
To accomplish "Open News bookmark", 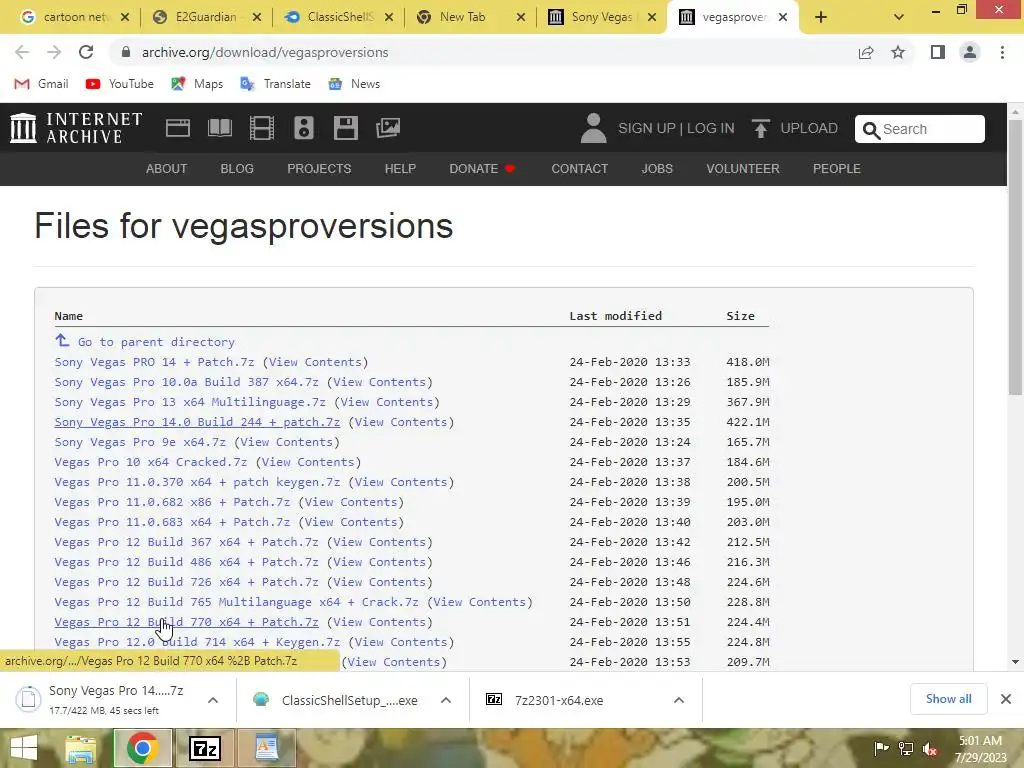I will [x=354, y=84].
